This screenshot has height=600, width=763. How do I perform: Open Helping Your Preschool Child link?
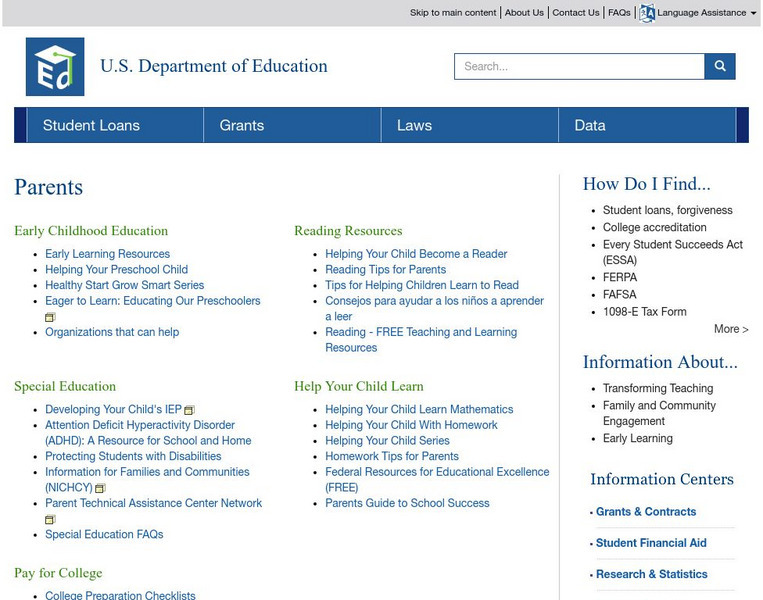[x=116, y=270]
